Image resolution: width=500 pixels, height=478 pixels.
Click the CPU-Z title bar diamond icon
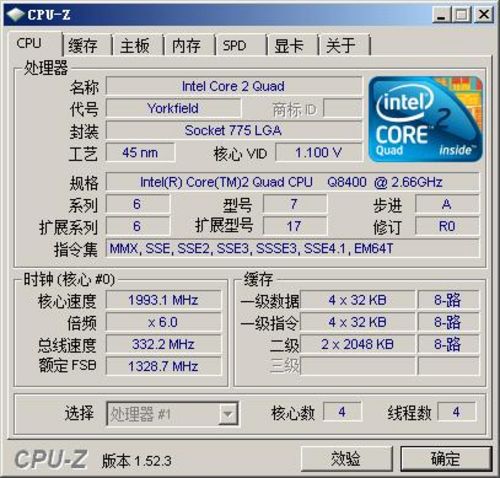[x=15, y=14]
